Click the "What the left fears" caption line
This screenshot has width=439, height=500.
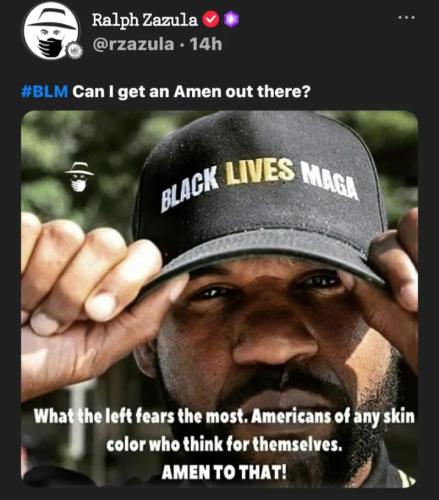coord(224,417)
